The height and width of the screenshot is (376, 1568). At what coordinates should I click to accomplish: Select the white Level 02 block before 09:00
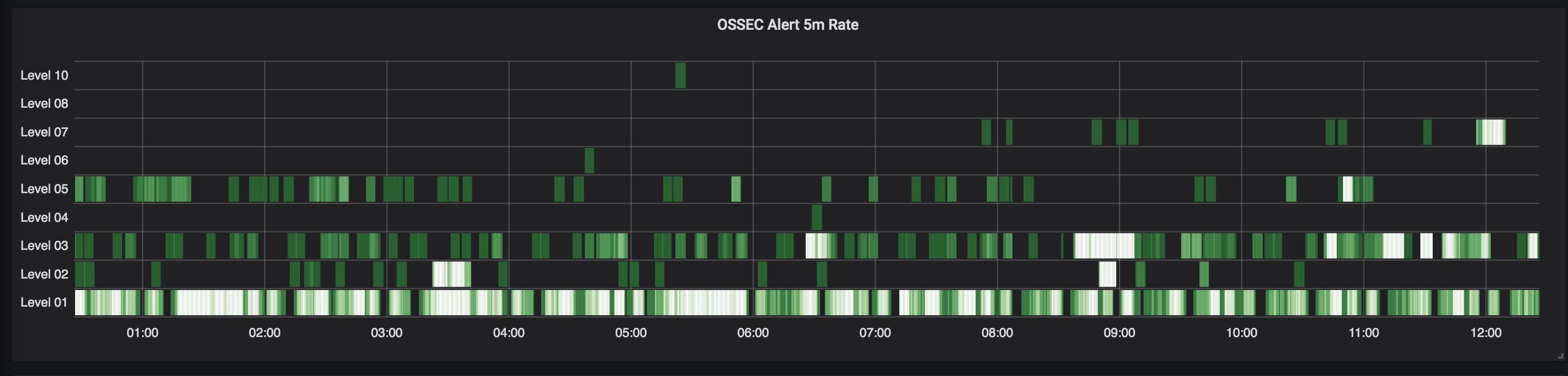(1108, 274)
